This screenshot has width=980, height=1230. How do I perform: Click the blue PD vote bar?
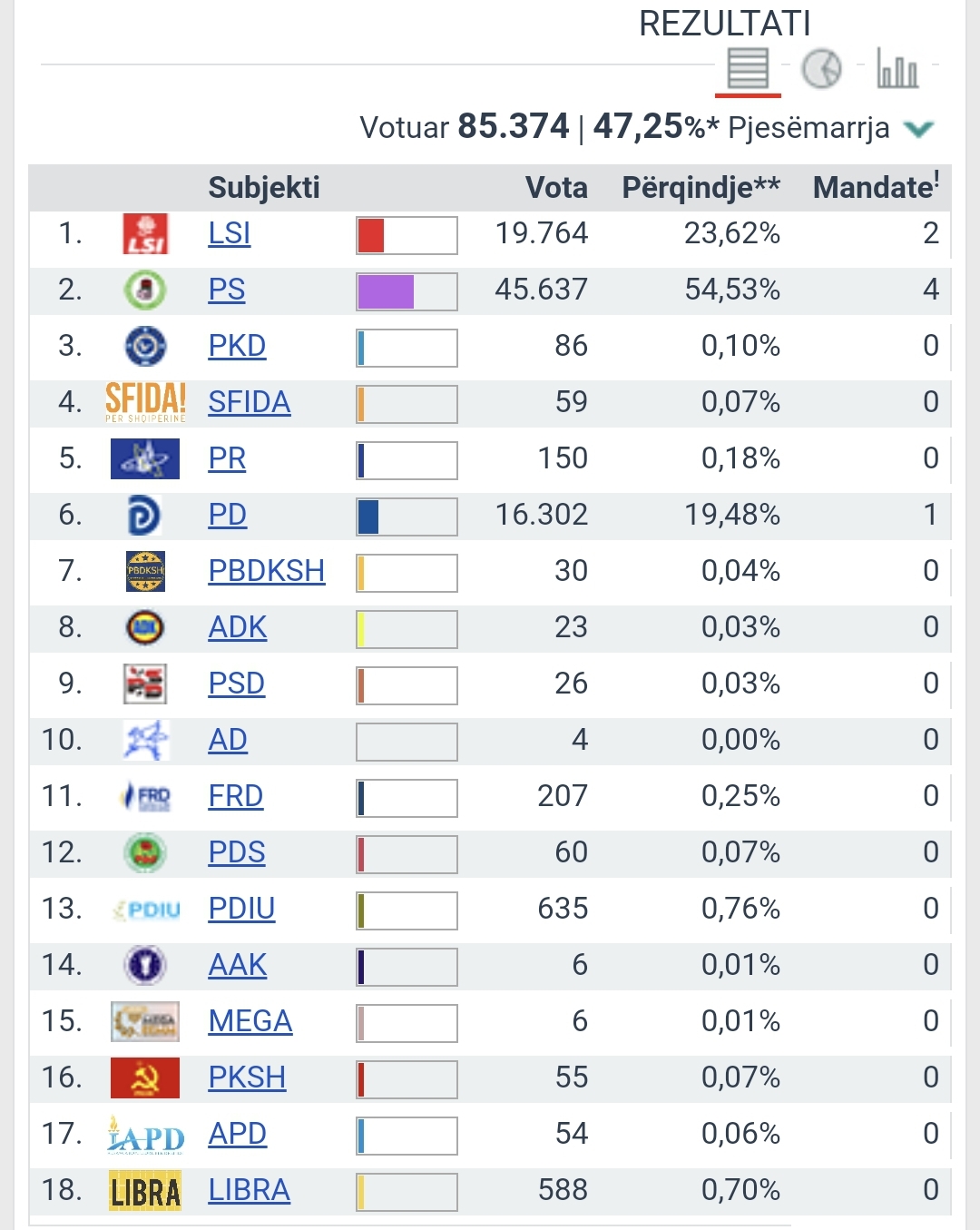(x=368, y=517)
